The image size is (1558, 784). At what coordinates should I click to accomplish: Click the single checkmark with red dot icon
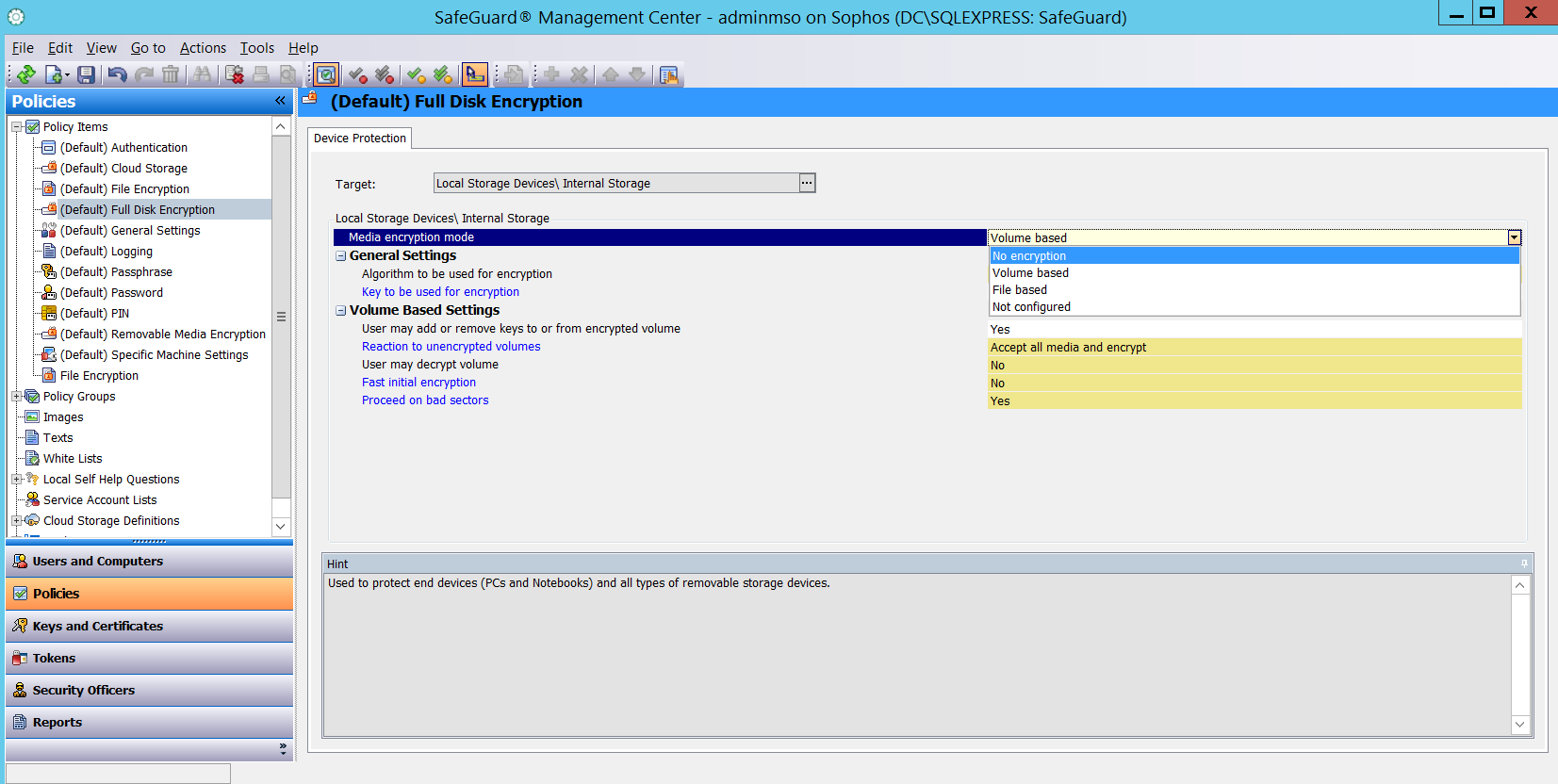[357, 74]
